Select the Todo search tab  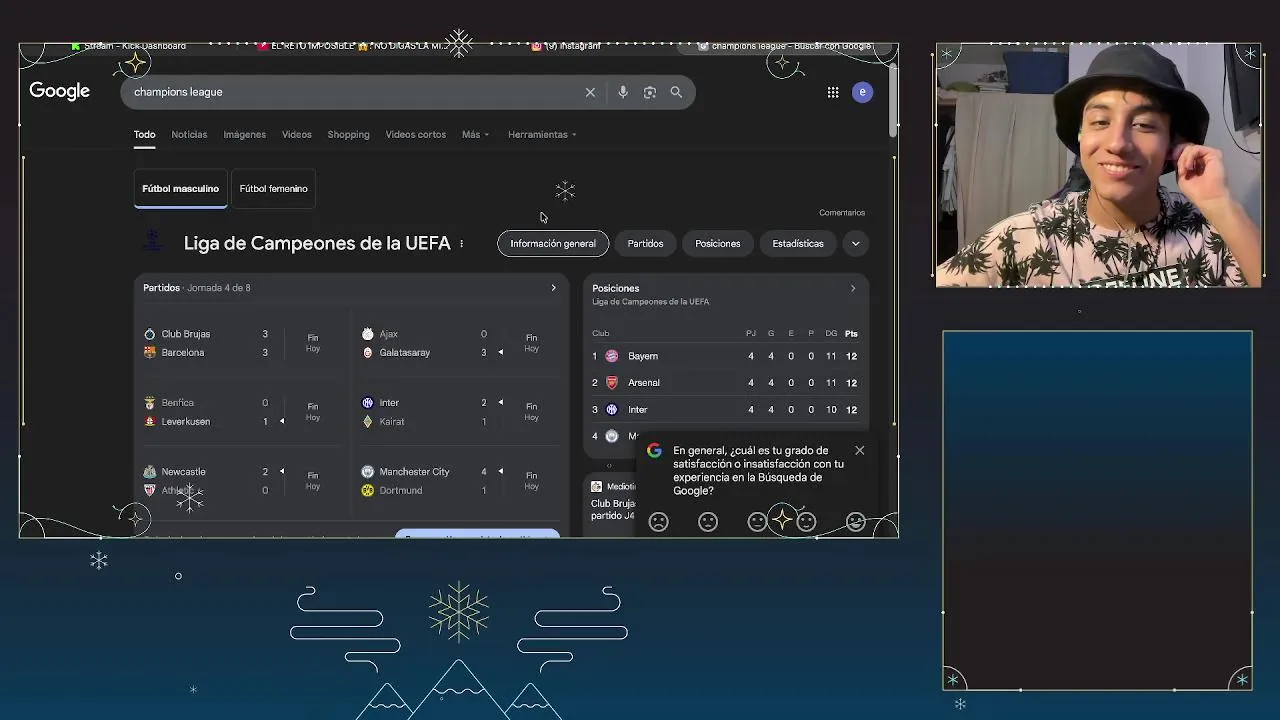145,134
